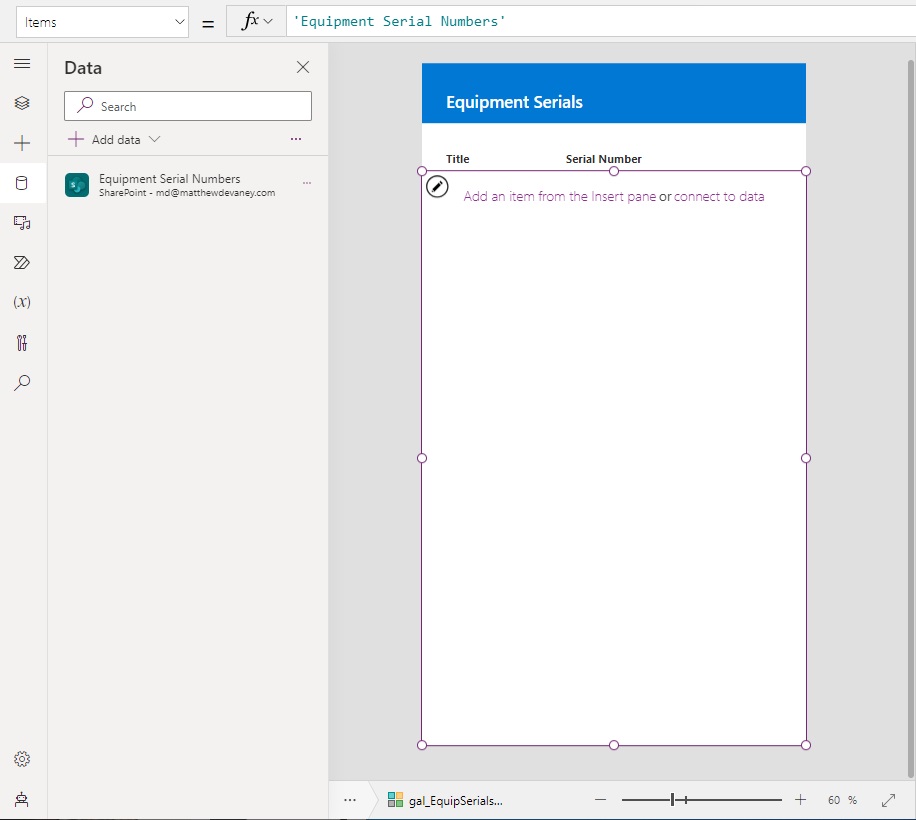Expand the fx formula bar dropdown

click(266, 21)
